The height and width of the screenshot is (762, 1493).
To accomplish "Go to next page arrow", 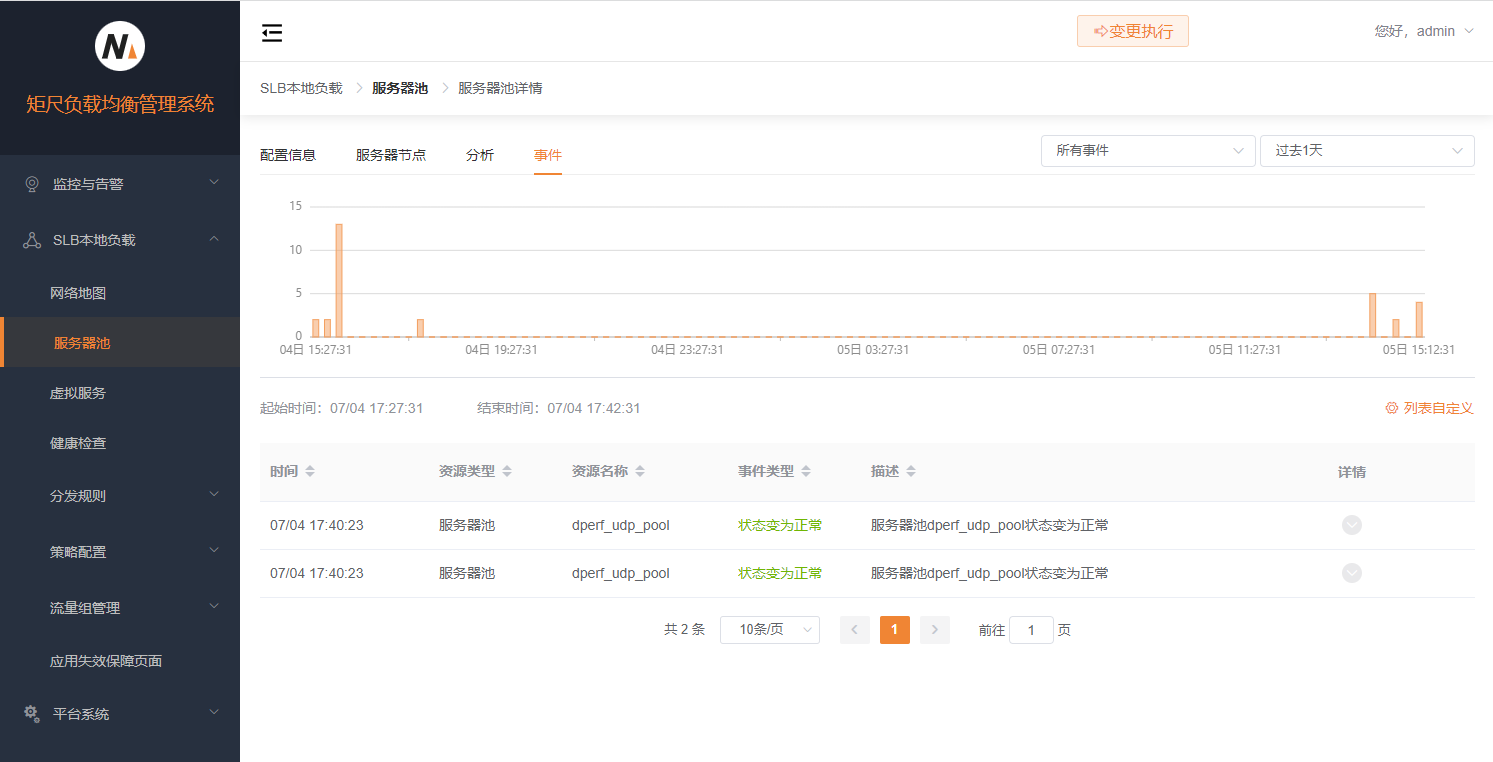I will pos(934,630).
